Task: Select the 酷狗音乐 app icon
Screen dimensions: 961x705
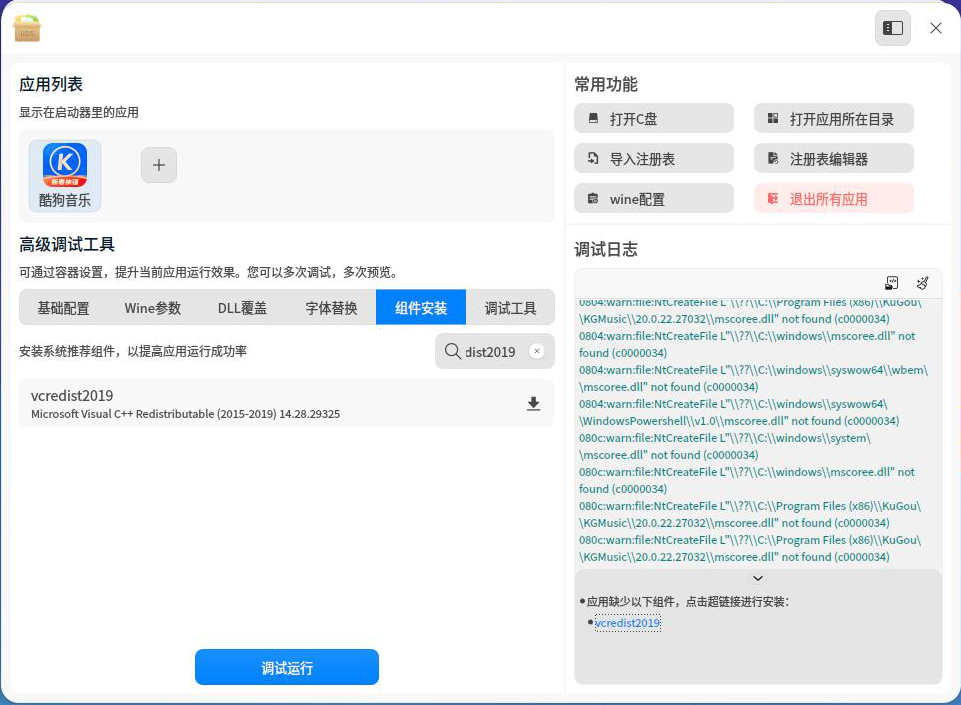Action: tap(64, 176)
